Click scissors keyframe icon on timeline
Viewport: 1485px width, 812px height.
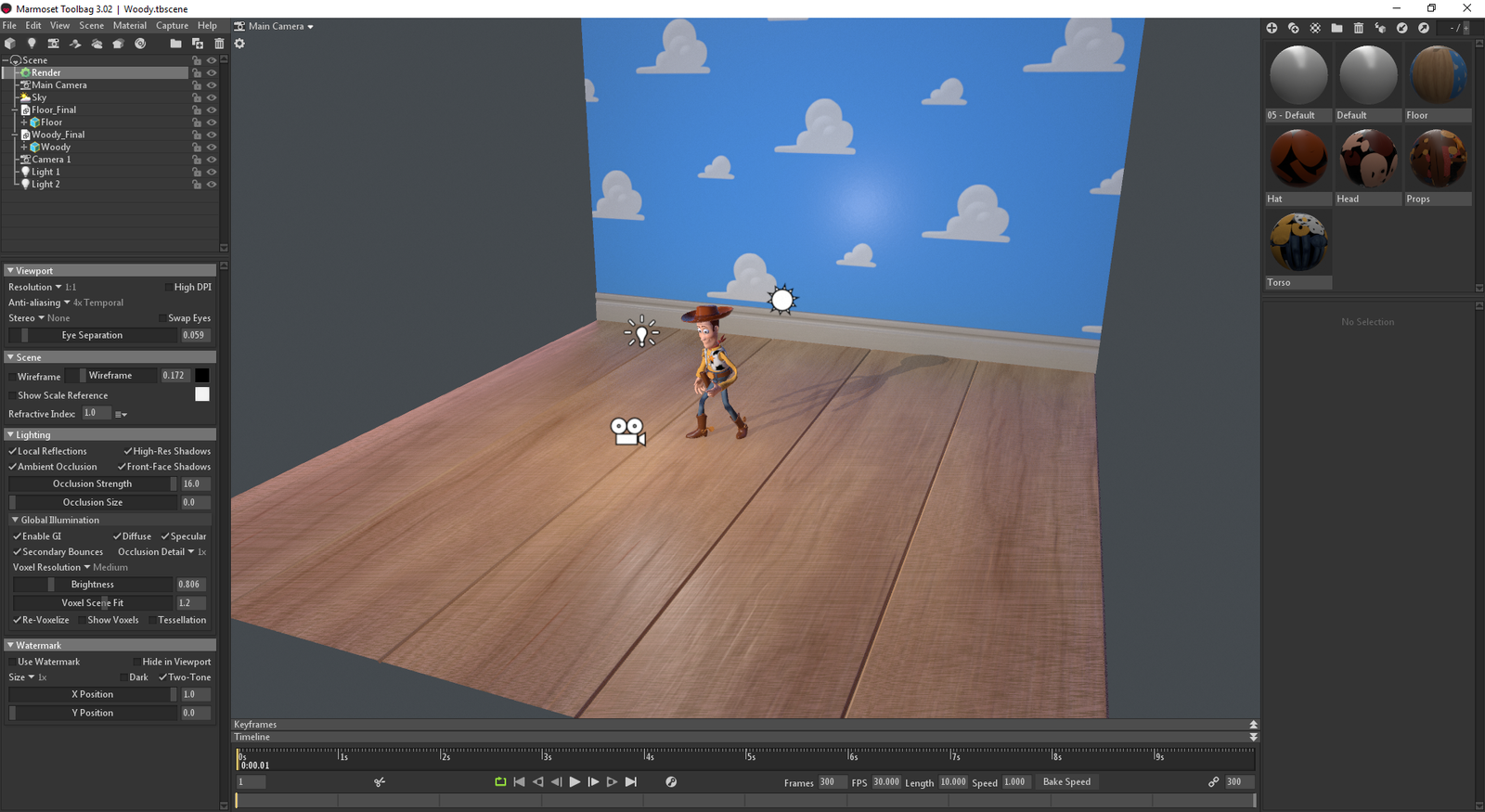click(x=380, y=782)
